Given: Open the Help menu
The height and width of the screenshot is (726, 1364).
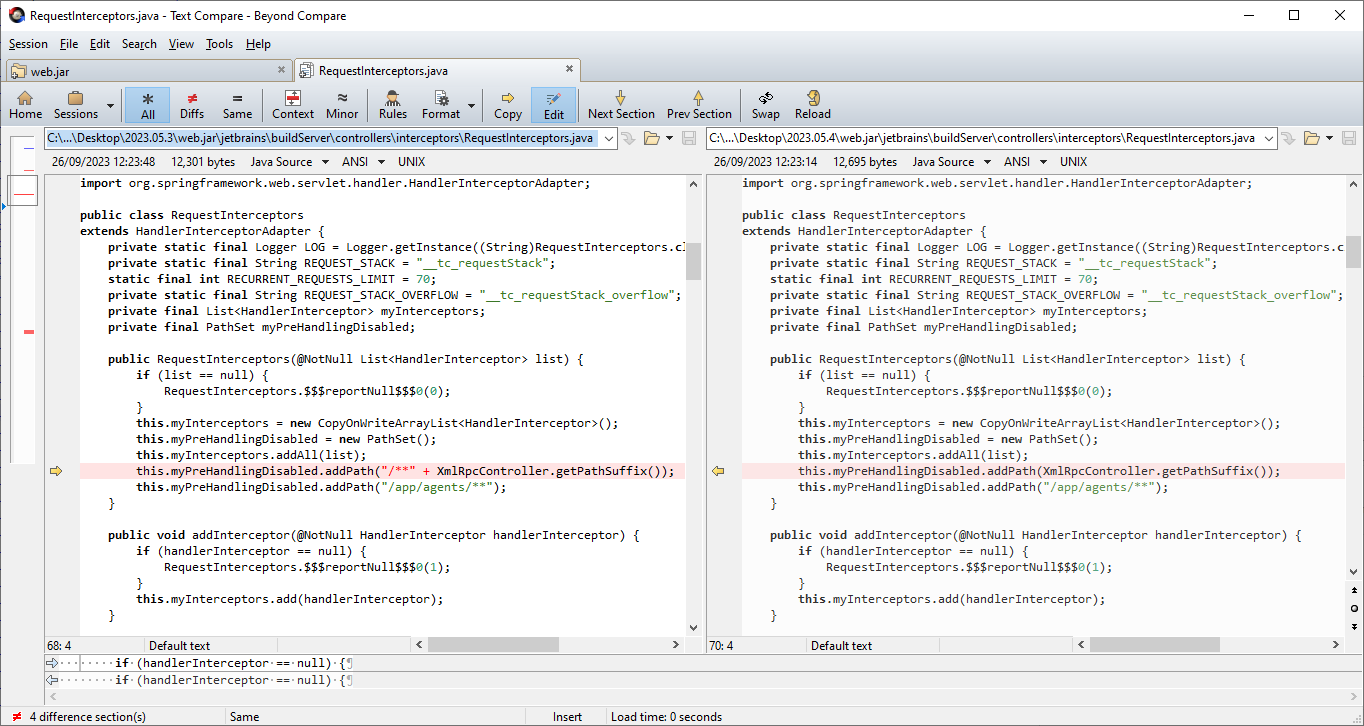Looking at the screenshot, I should pyautogui.click(x=258, y=44).
